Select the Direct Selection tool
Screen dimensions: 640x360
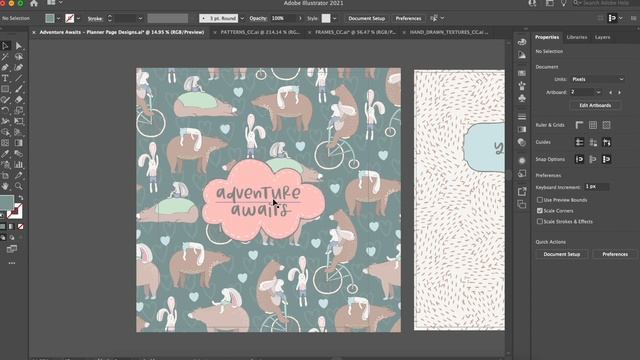pyautogui.click(x=19, y=46)
